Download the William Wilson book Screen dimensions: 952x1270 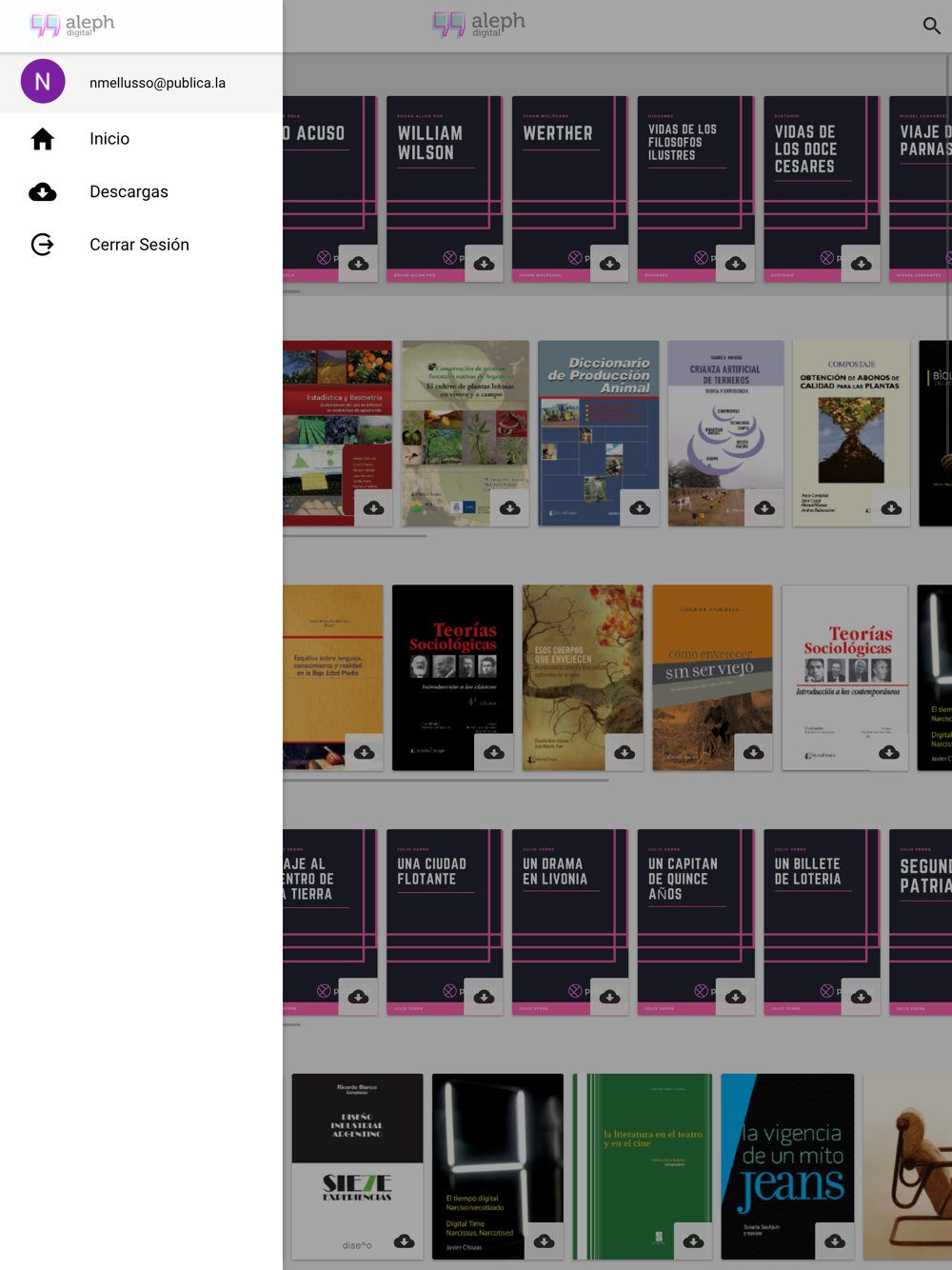click(484, 263)
